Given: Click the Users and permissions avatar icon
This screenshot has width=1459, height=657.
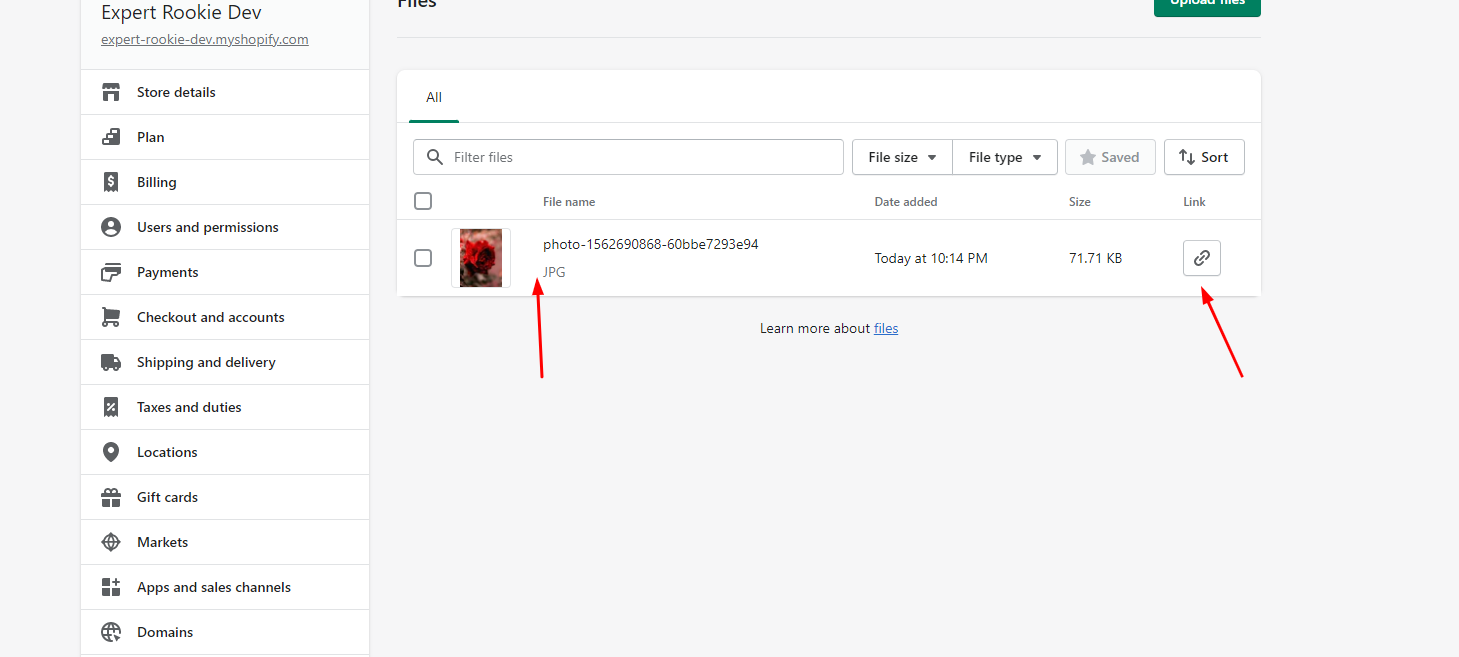Looking at the screenshot, I should [111, 227].
